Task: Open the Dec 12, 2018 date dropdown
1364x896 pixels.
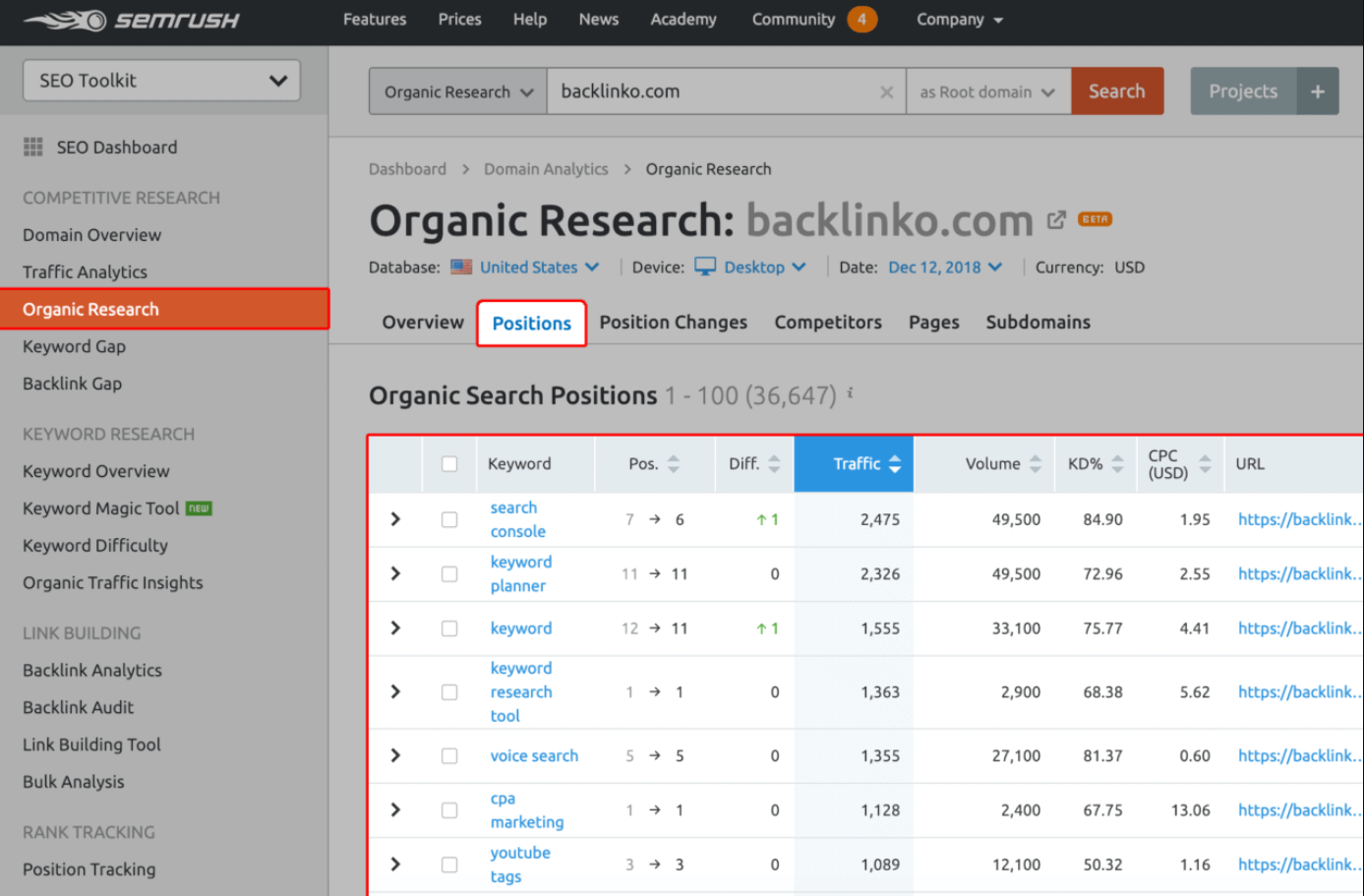Action: pyautogui.click(x=944, y=267)
